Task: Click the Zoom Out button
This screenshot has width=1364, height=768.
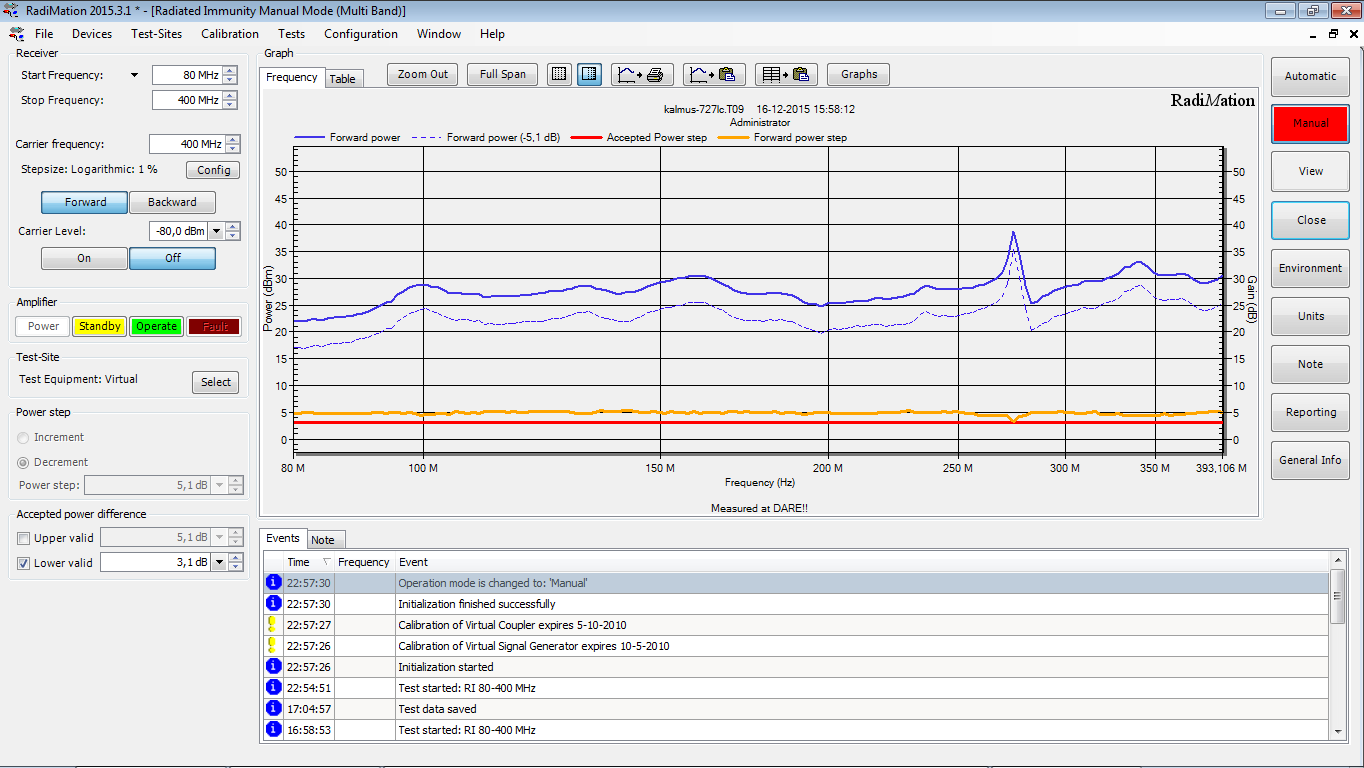Action: coord(423,74)
